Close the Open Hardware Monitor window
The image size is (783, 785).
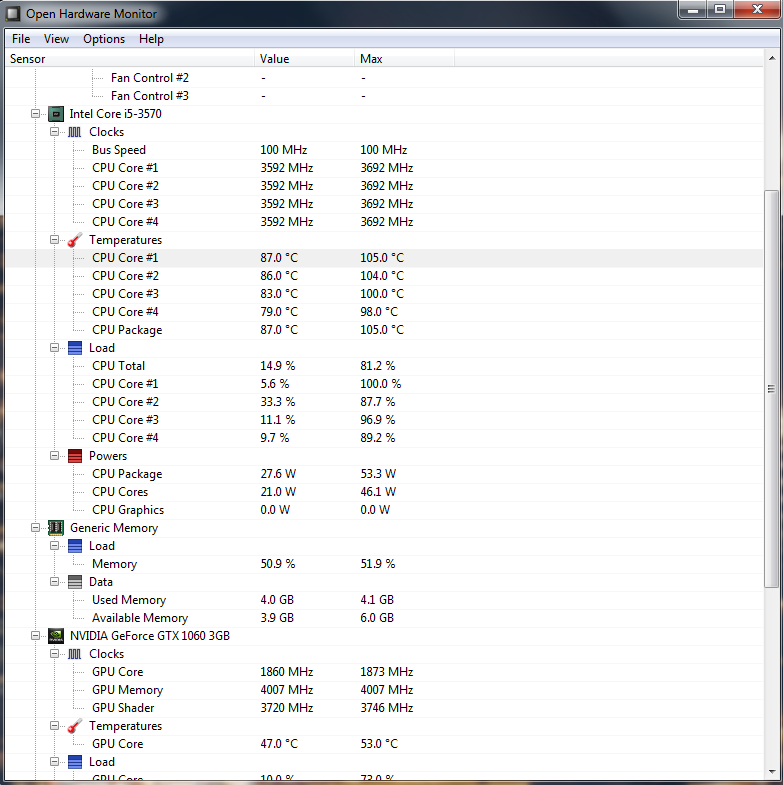point(757,10)
